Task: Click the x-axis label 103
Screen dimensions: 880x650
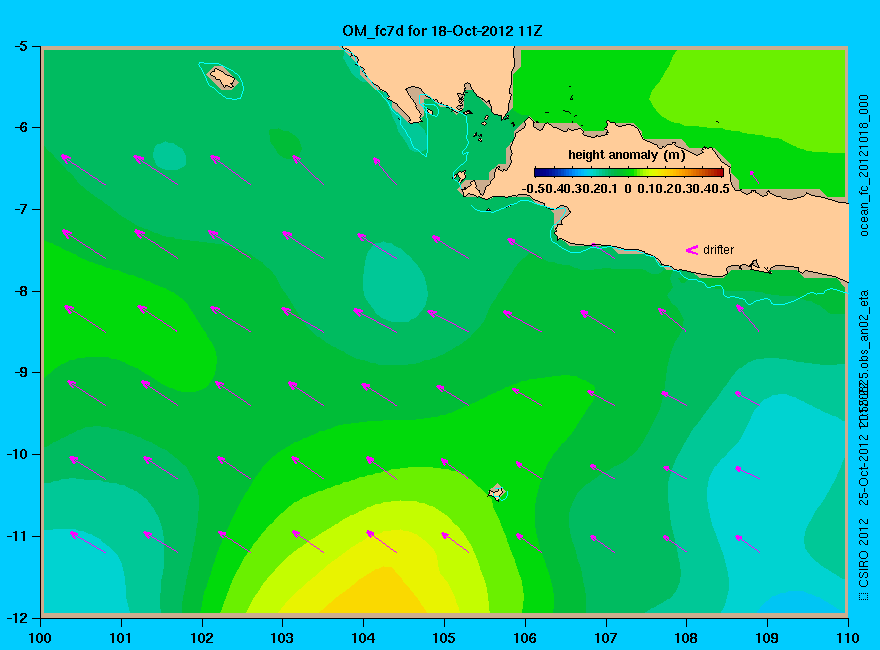Action: click(282, 638)
